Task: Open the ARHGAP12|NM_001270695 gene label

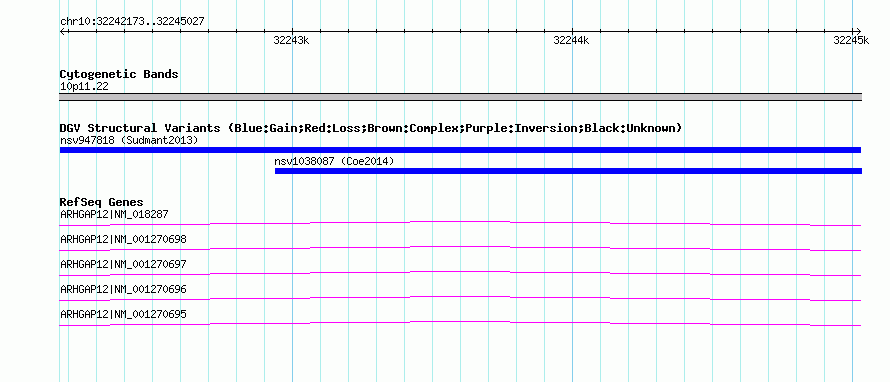Action: pos(123,314)
